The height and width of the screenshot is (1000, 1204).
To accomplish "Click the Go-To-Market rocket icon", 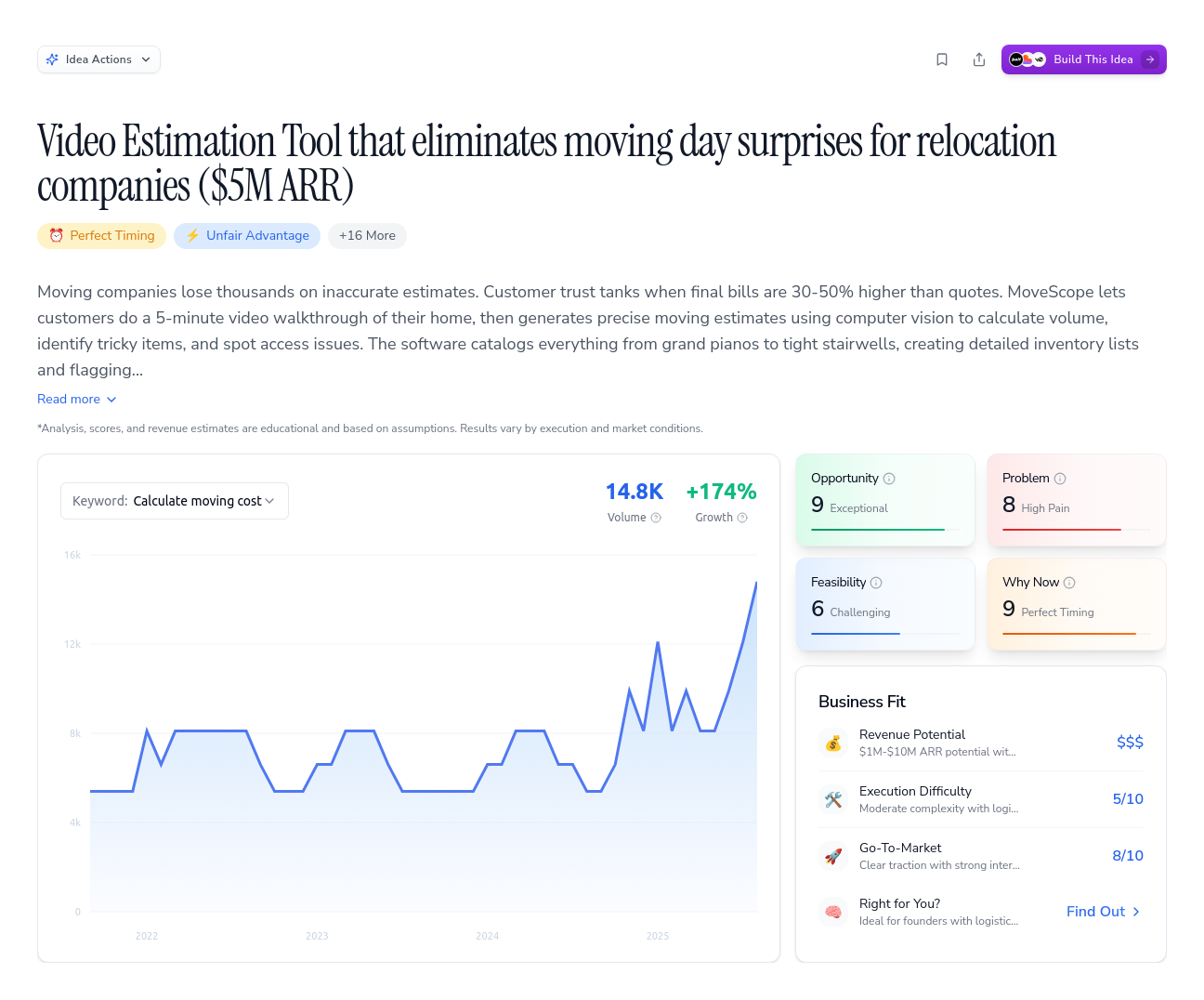I will click(833, 856).
